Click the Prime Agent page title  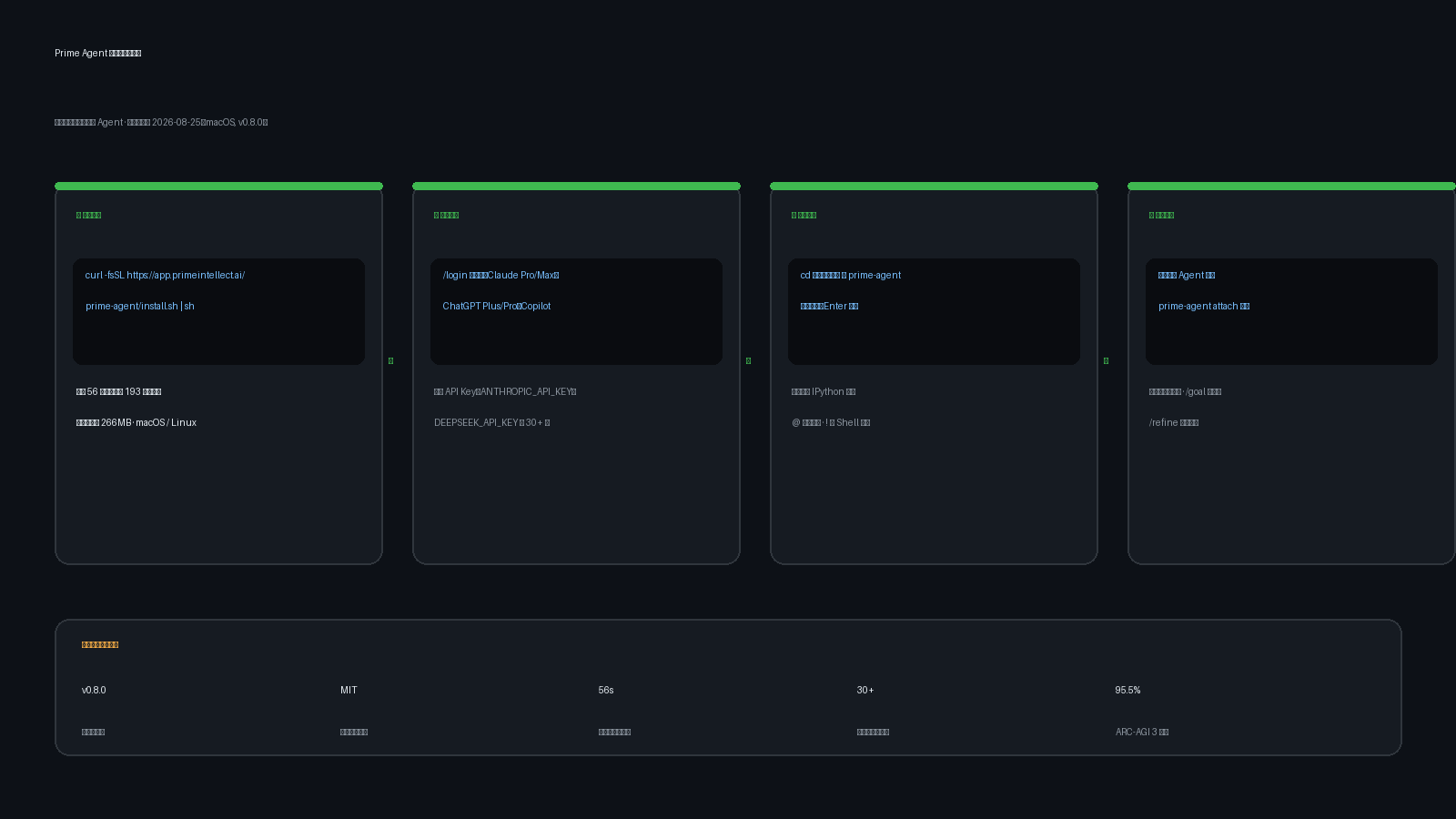tap(97, 53)
